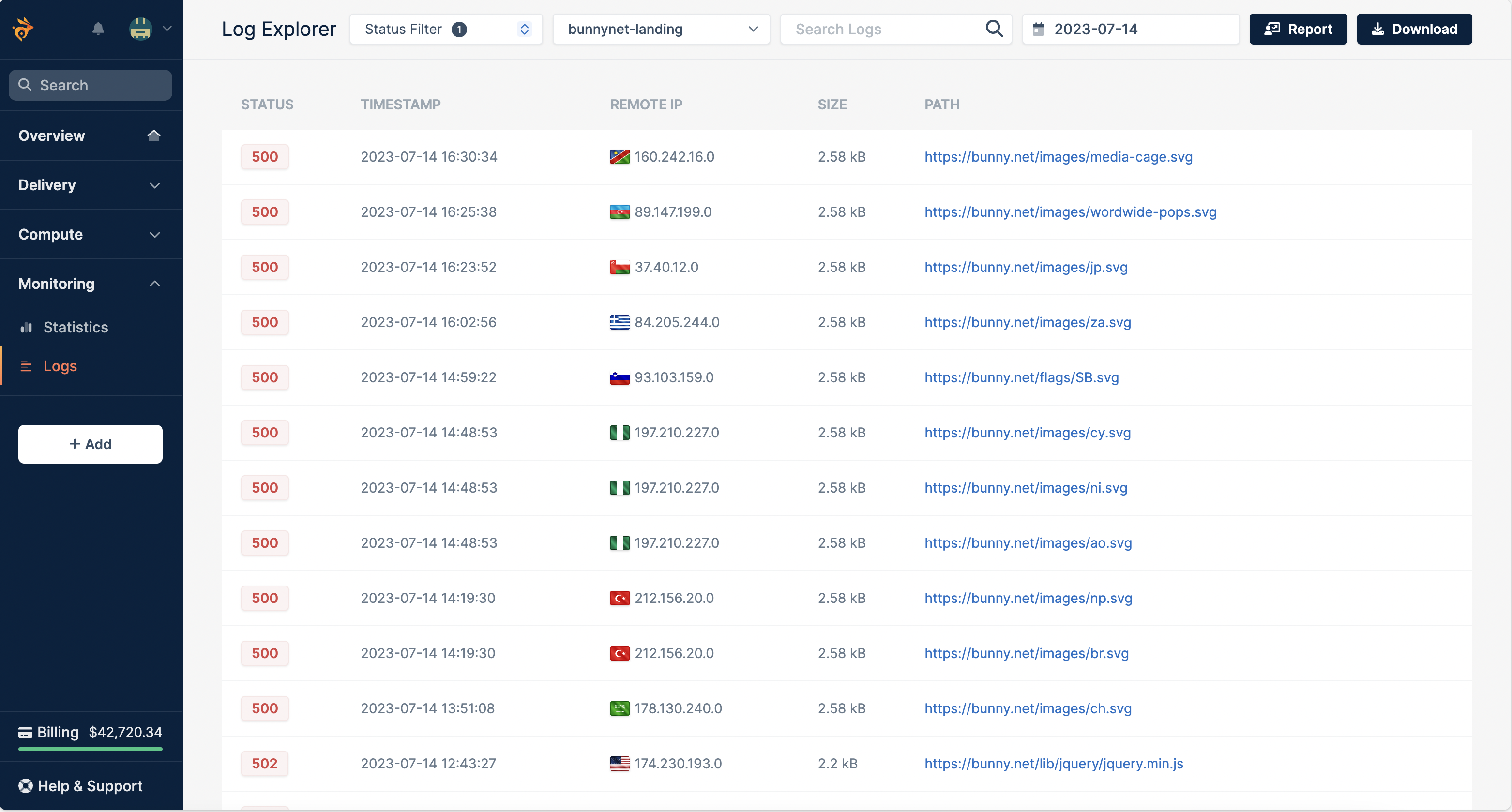Collapse the Monitoring section

[x=91, y=284]
